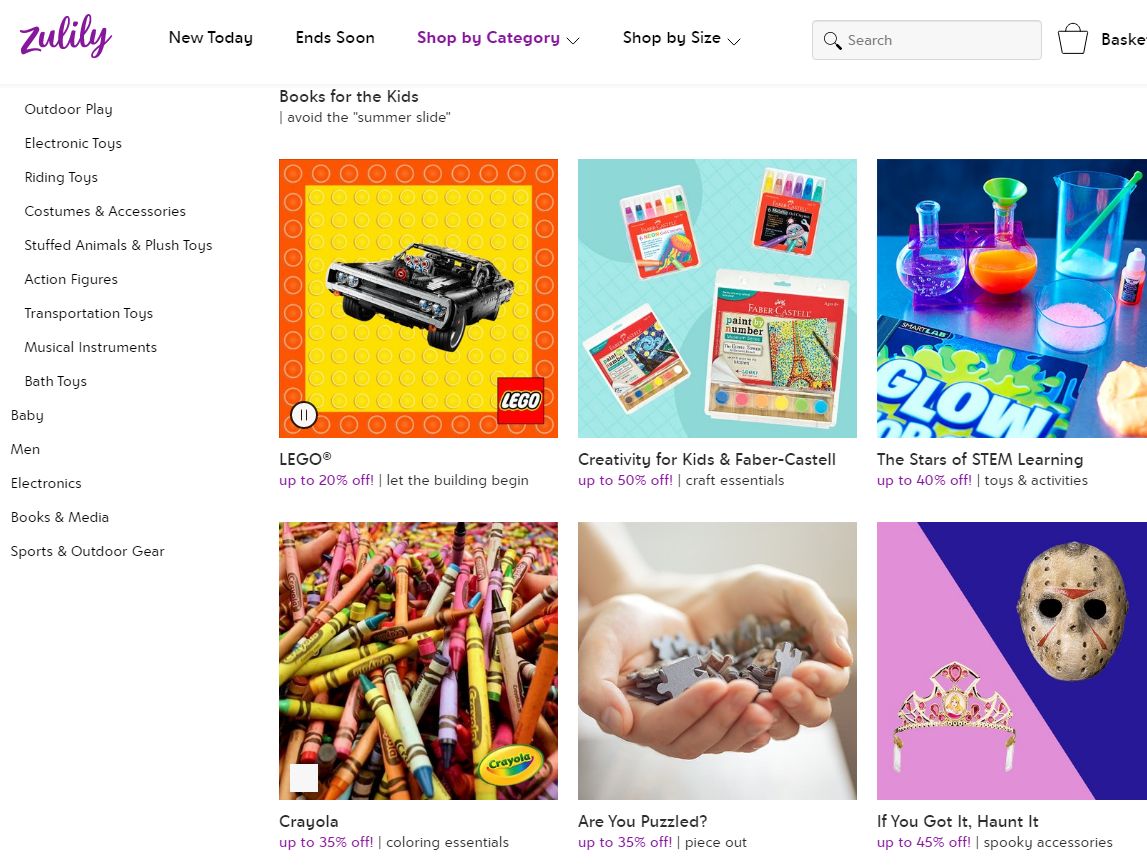
Task: Click the search magnifier icon
Action: [832, 41]
